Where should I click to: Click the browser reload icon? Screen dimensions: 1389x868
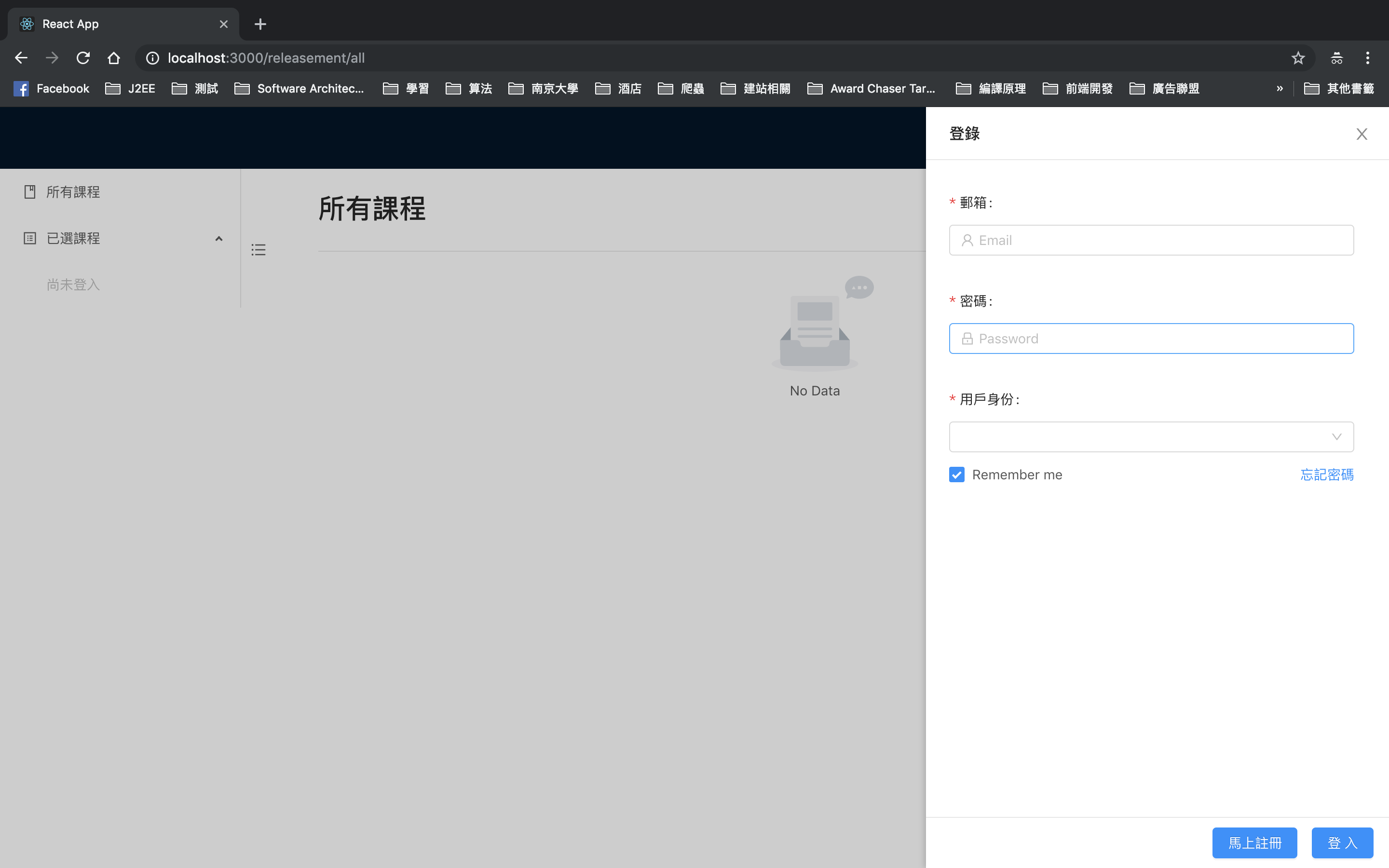click(x=83, y=58)
